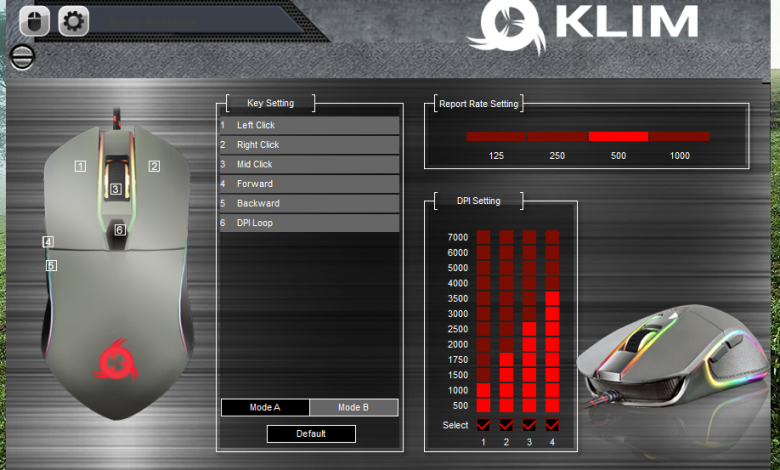Toggle Select checkbox for DPI level 3
Screen dimensions: 780x470
(x=529, y=425)
